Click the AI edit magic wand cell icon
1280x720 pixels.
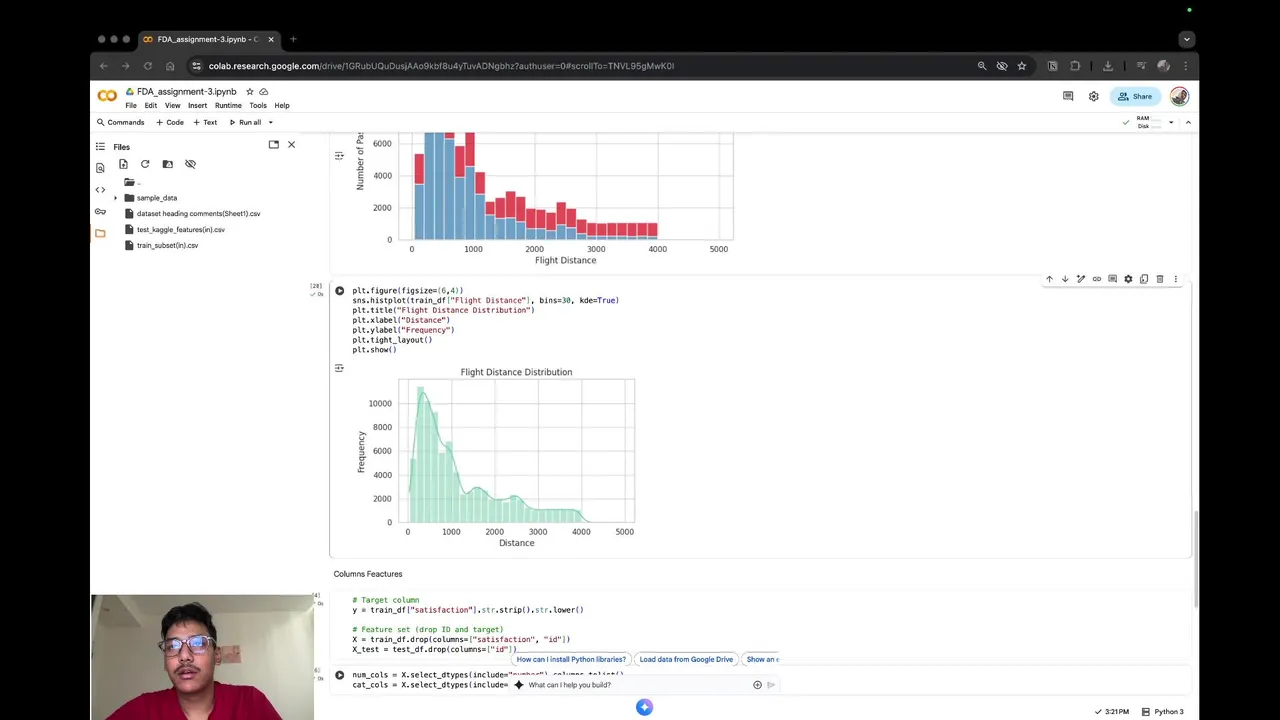pyautogui.click(x=1081, y=279)
